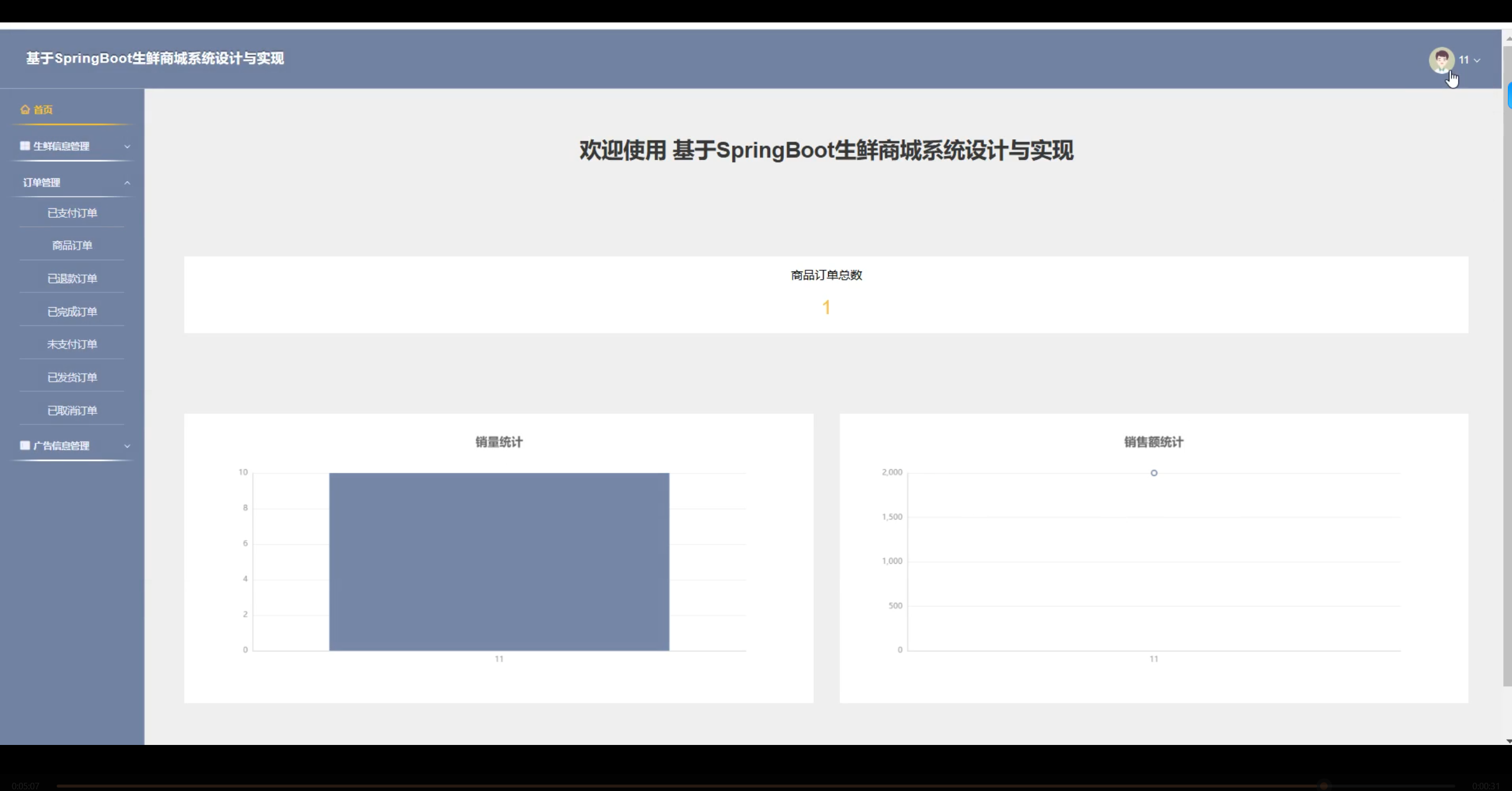Click the bar in 销量统计 chart
1512x791 pixels.
point(499,561)
